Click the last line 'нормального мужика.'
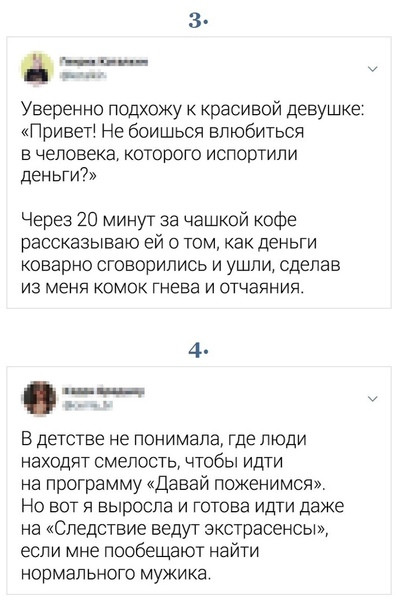398x604 pixels. pyautogui.click(x=116, y=573)
